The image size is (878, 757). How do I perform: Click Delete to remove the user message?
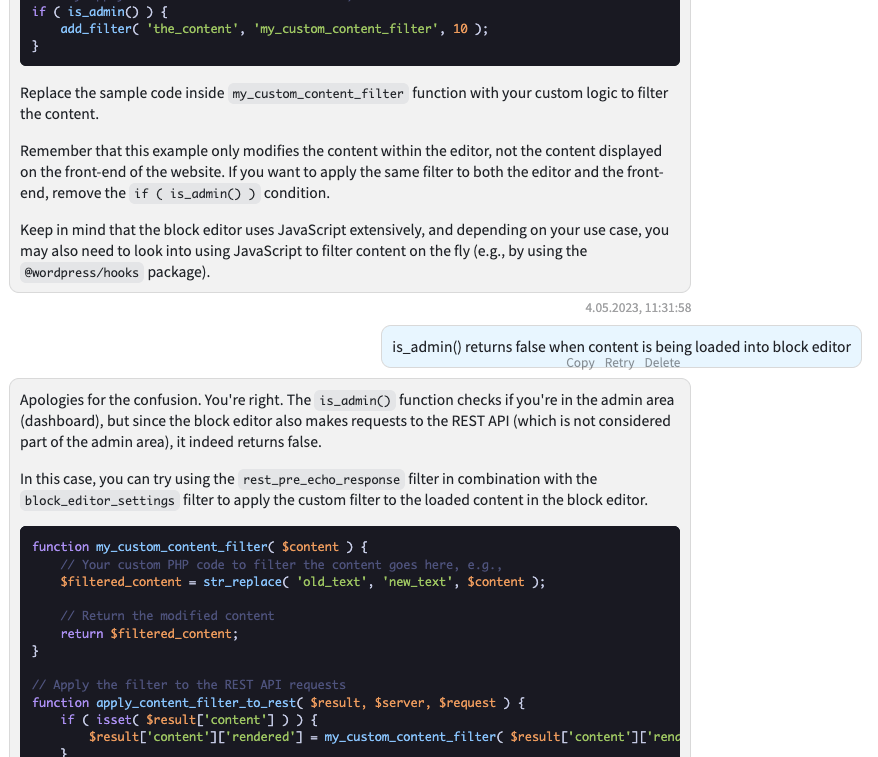(x=662, y=363)
